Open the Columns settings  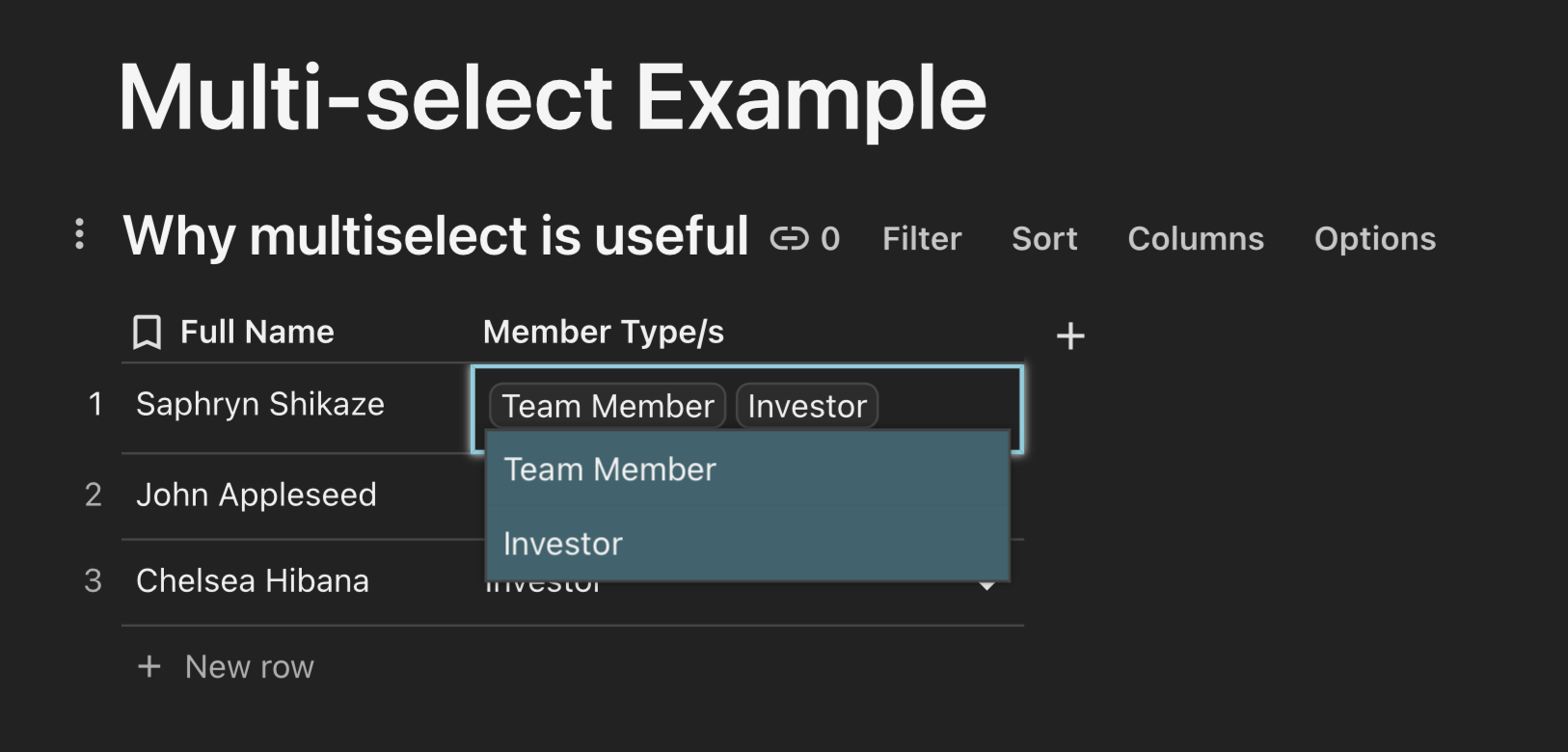tap(1196, 238)
